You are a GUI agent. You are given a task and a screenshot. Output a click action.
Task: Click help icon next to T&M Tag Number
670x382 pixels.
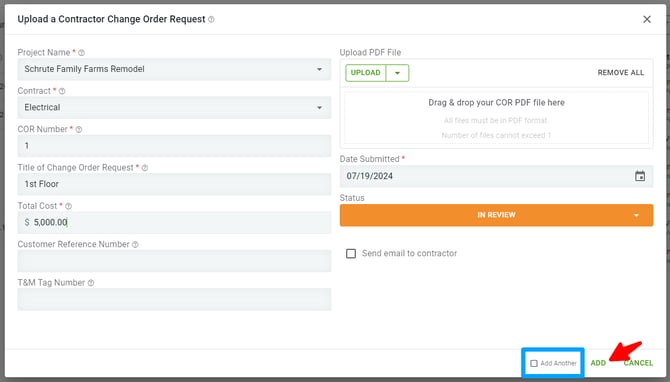click(91, 283)
